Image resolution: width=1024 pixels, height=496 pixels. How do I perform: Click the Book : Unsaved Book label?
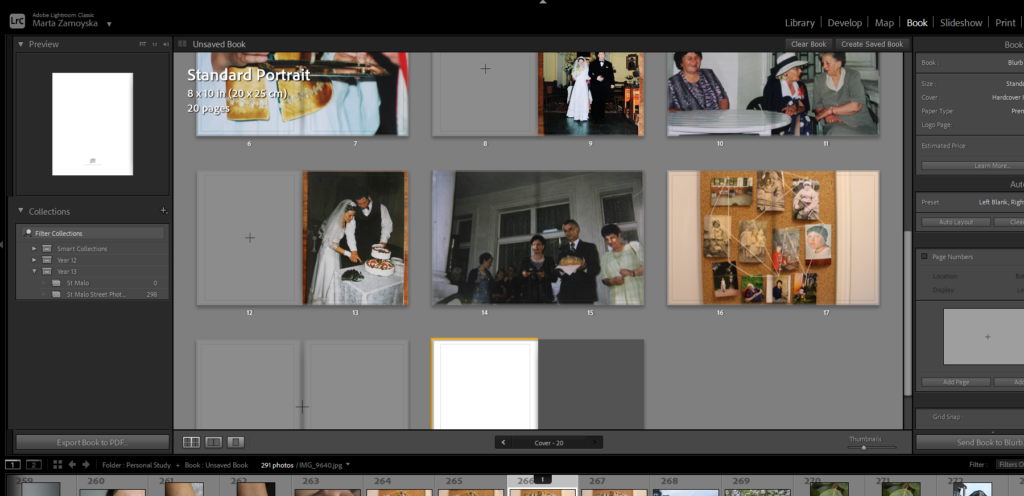tap(216, 465)
